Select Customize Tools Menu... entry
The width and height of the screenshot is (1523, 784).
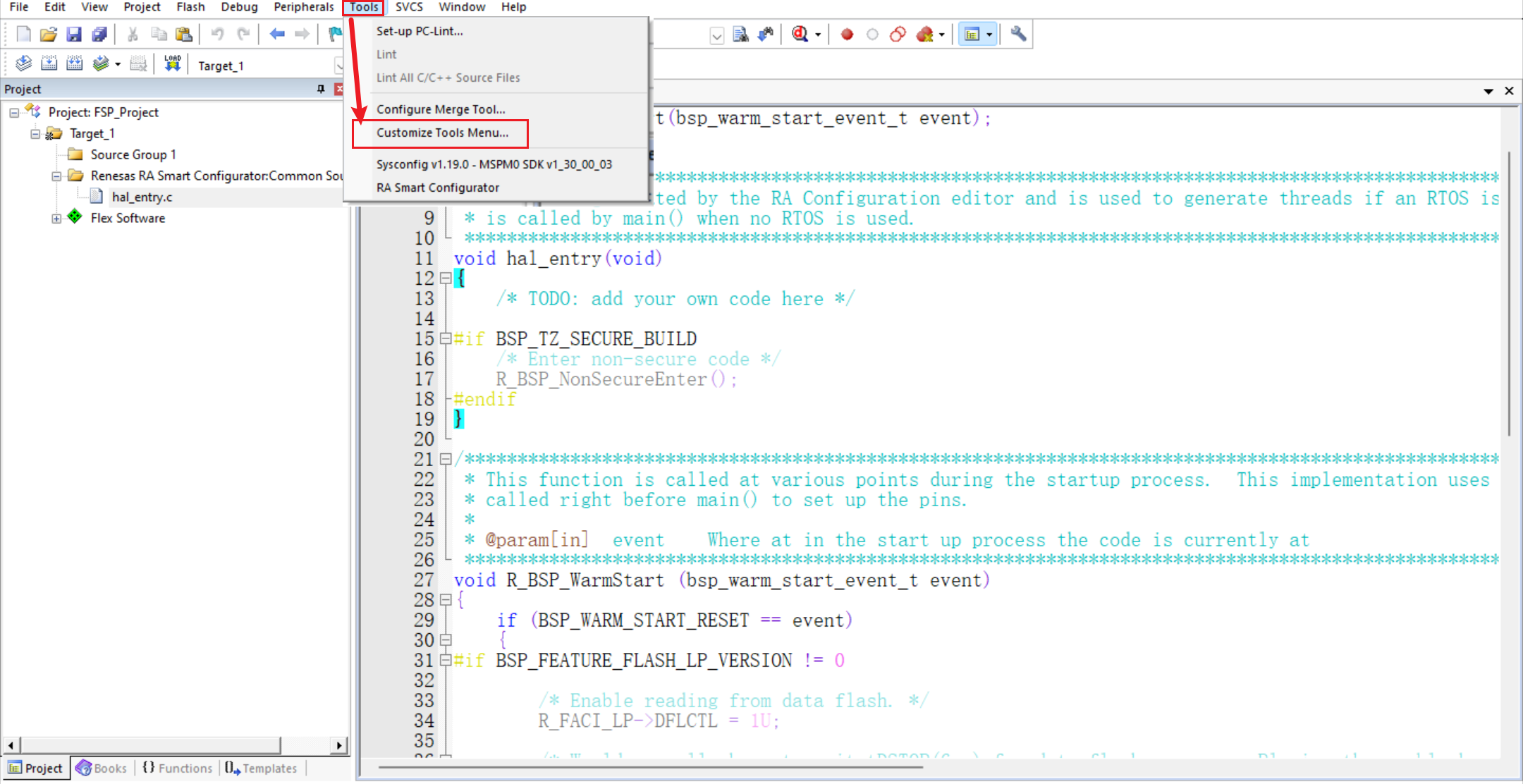(x=442, y=133)
